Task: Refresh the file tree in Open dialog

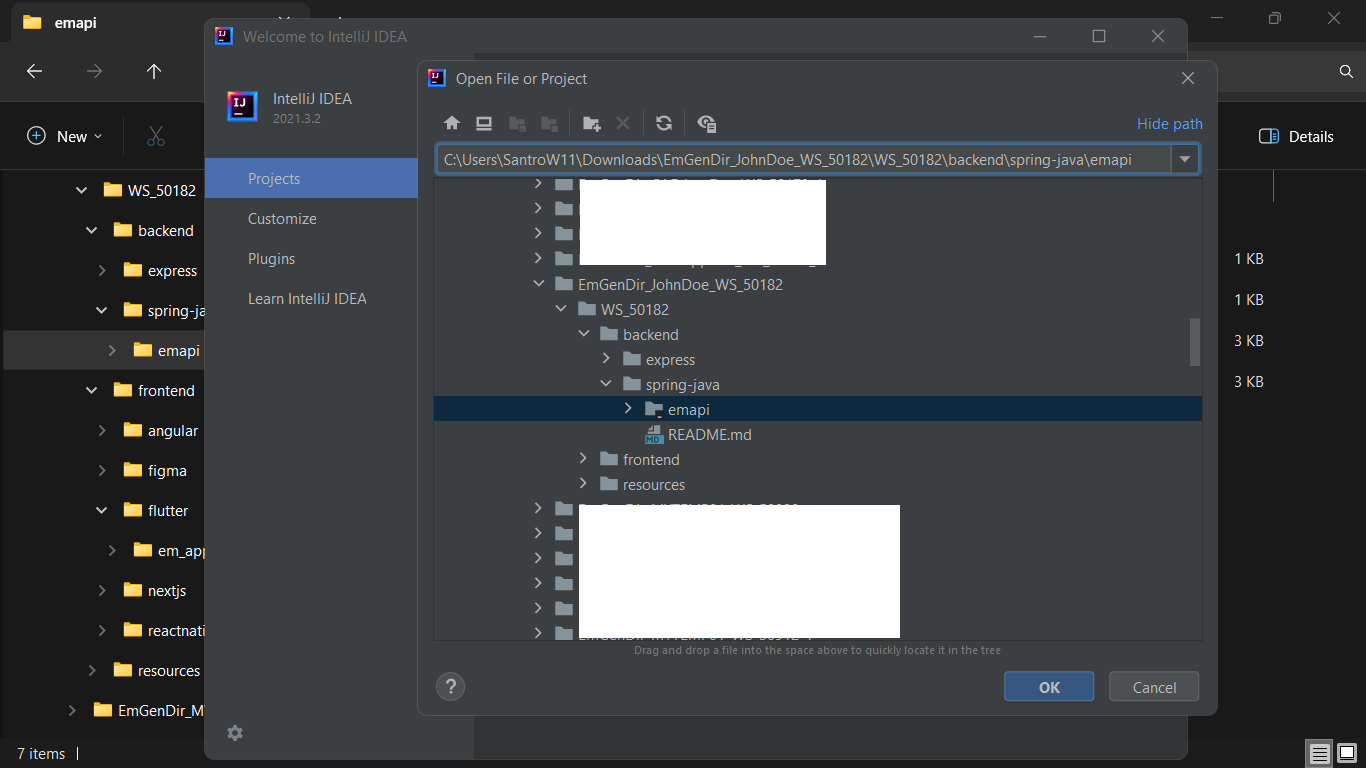Action: [664, 123]
